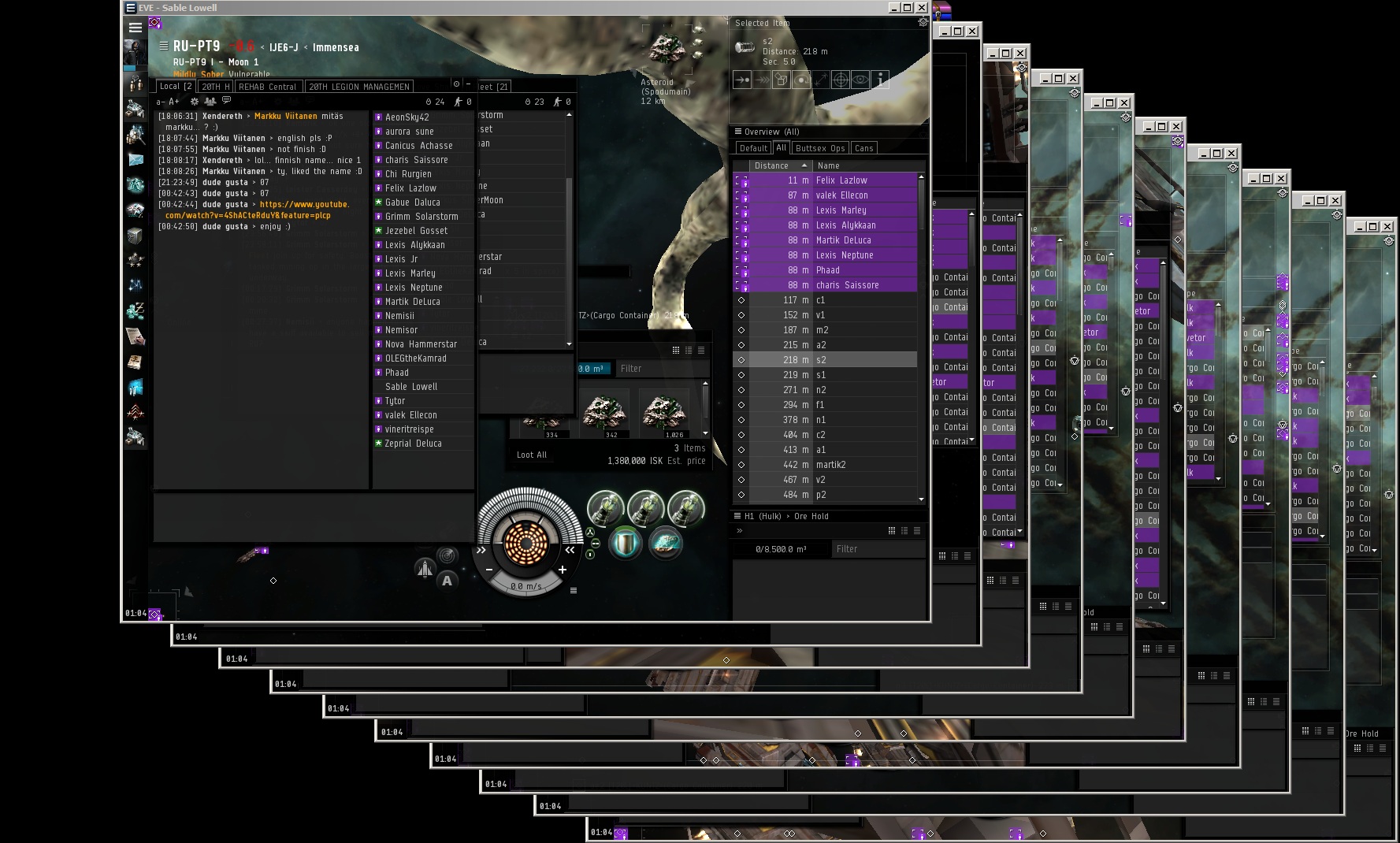Open the character sheet icon with two figures
This screenshot has width=1400, height=843.
click(136, 84)
